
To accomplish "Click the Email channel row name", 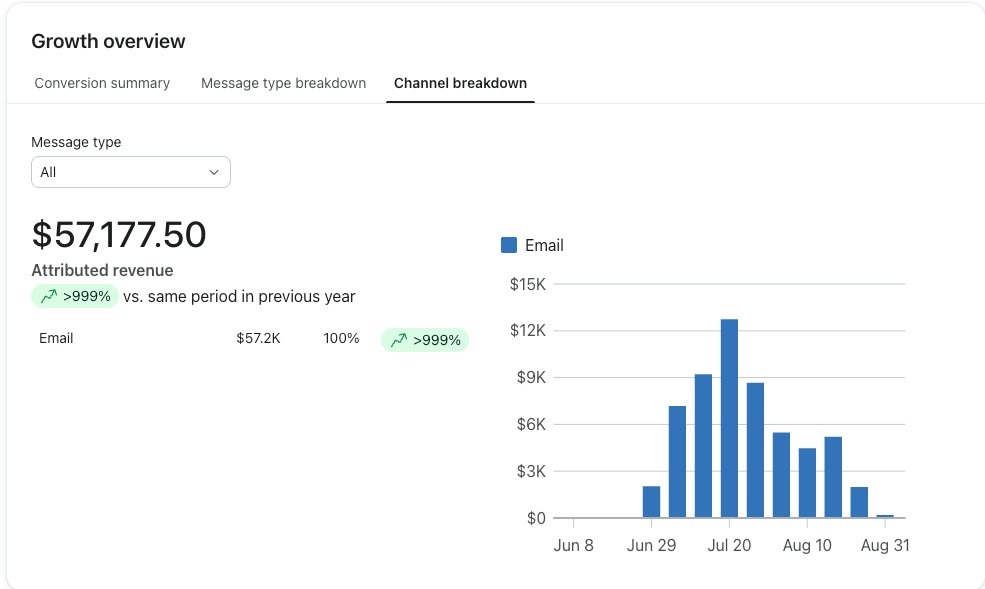I will (x=56, y=338).
